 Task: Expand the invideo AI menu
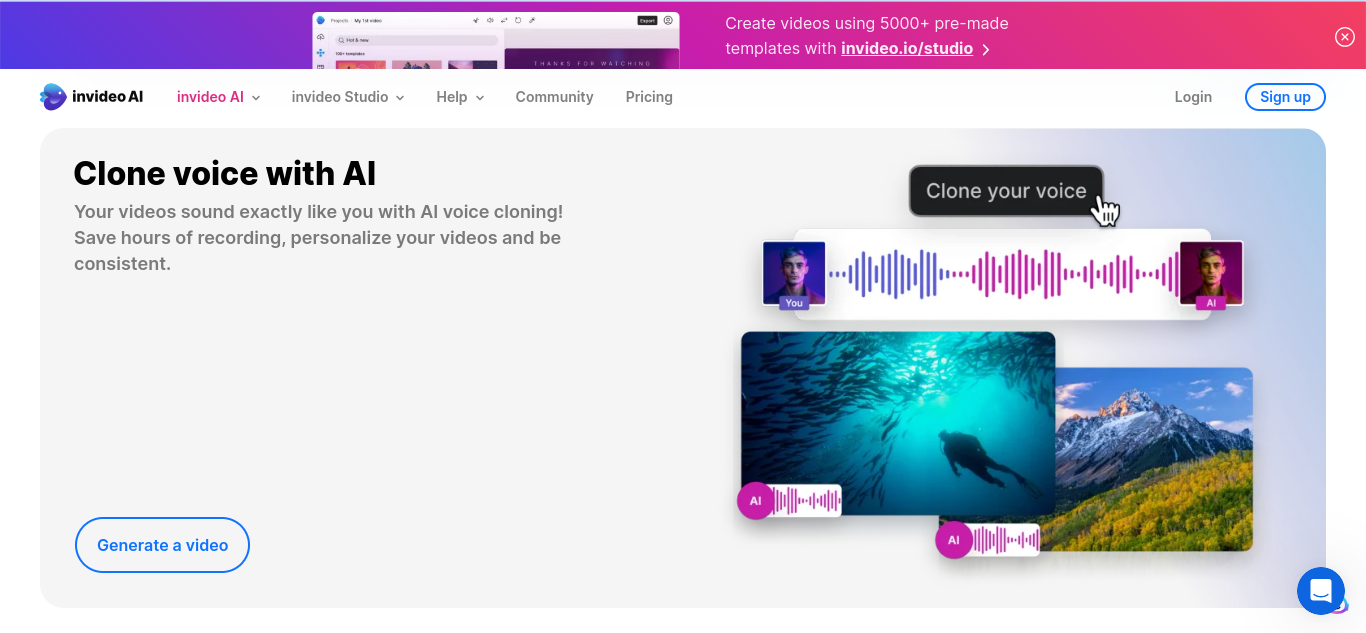(218, 97)
